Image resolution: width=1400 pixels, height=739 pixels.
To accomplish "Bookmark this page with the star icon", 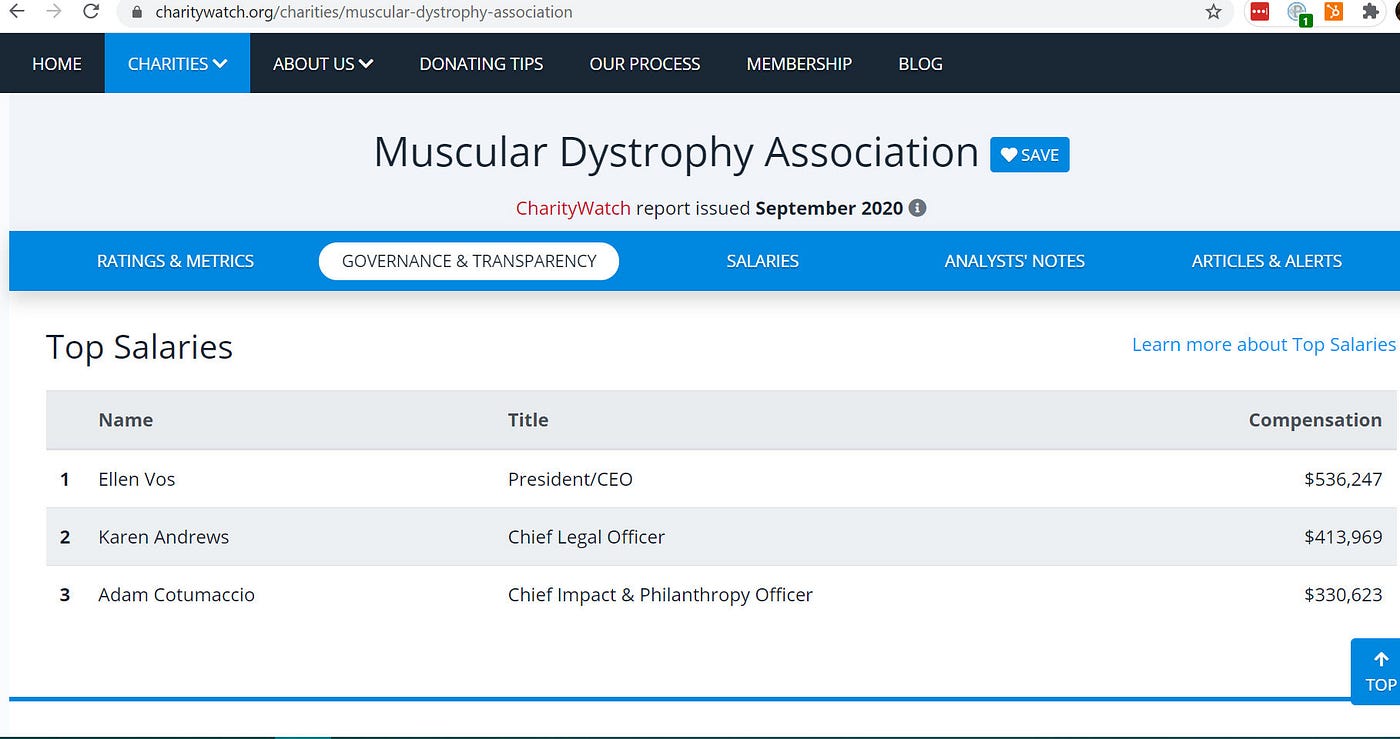I will [1213, 12].
